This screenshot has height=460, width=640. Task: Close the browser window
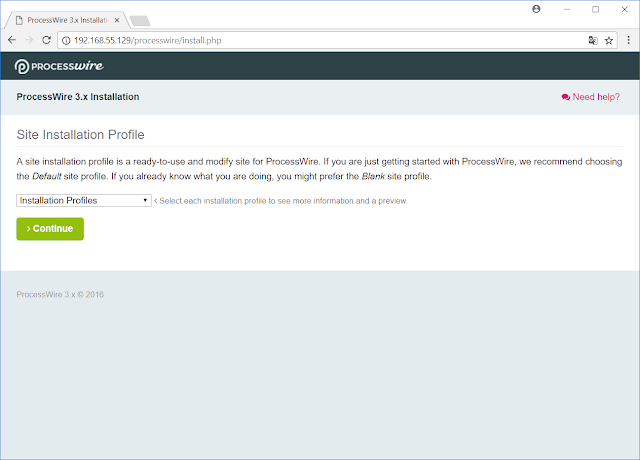[624, 9]
